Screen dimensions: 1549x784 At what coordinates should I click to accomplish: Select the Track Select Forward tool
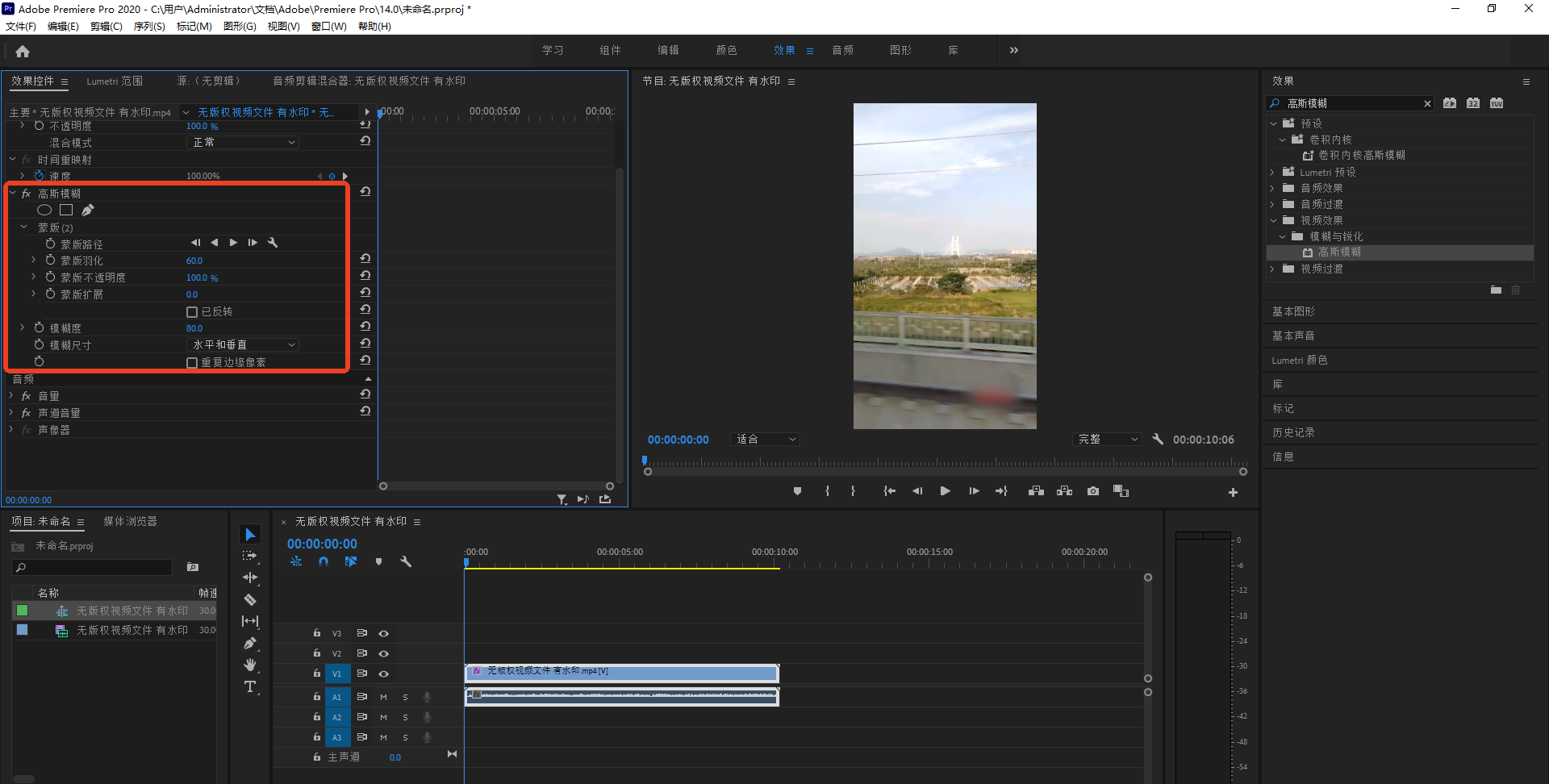pyautogui.click(x=250, y=556)
